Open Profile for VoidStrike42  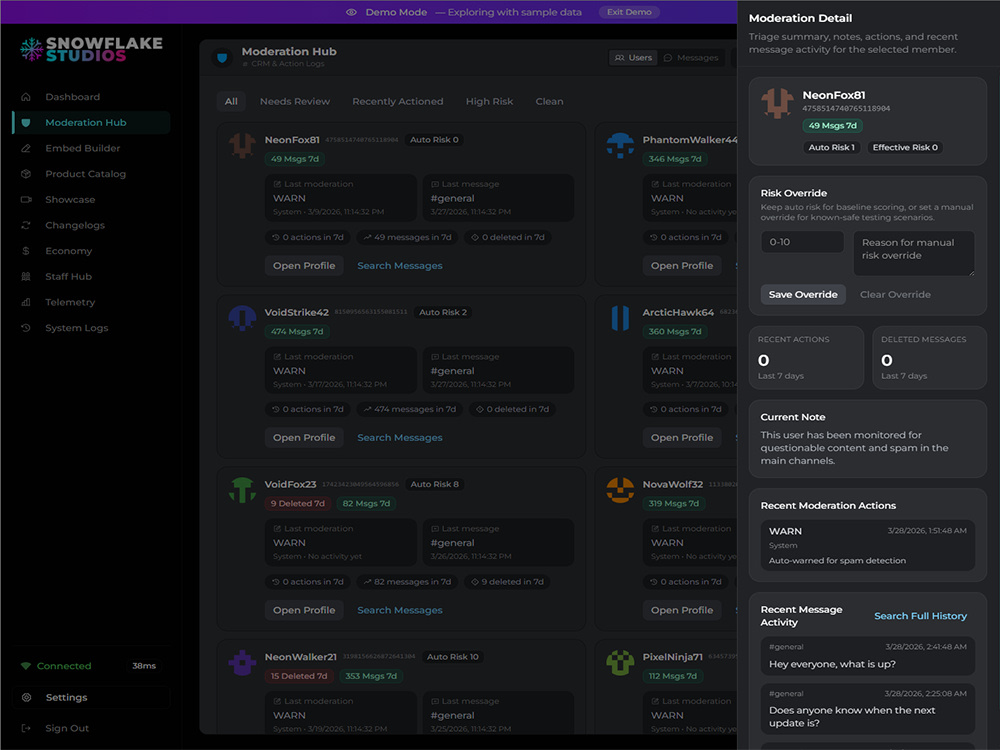click(x=304, y=438)
